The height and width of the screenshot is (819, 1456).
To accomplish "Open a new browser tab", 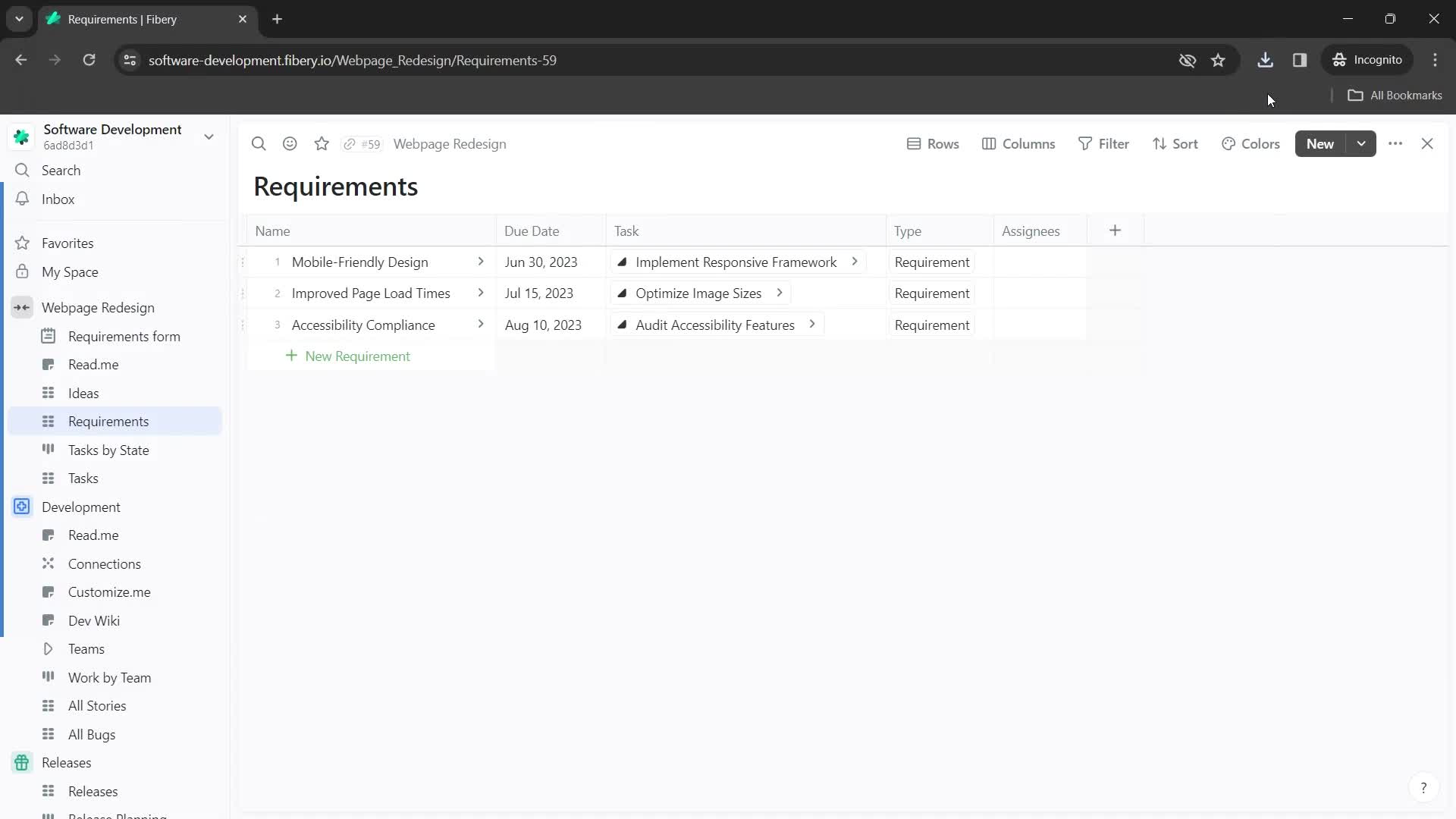I will pos(277,19).
